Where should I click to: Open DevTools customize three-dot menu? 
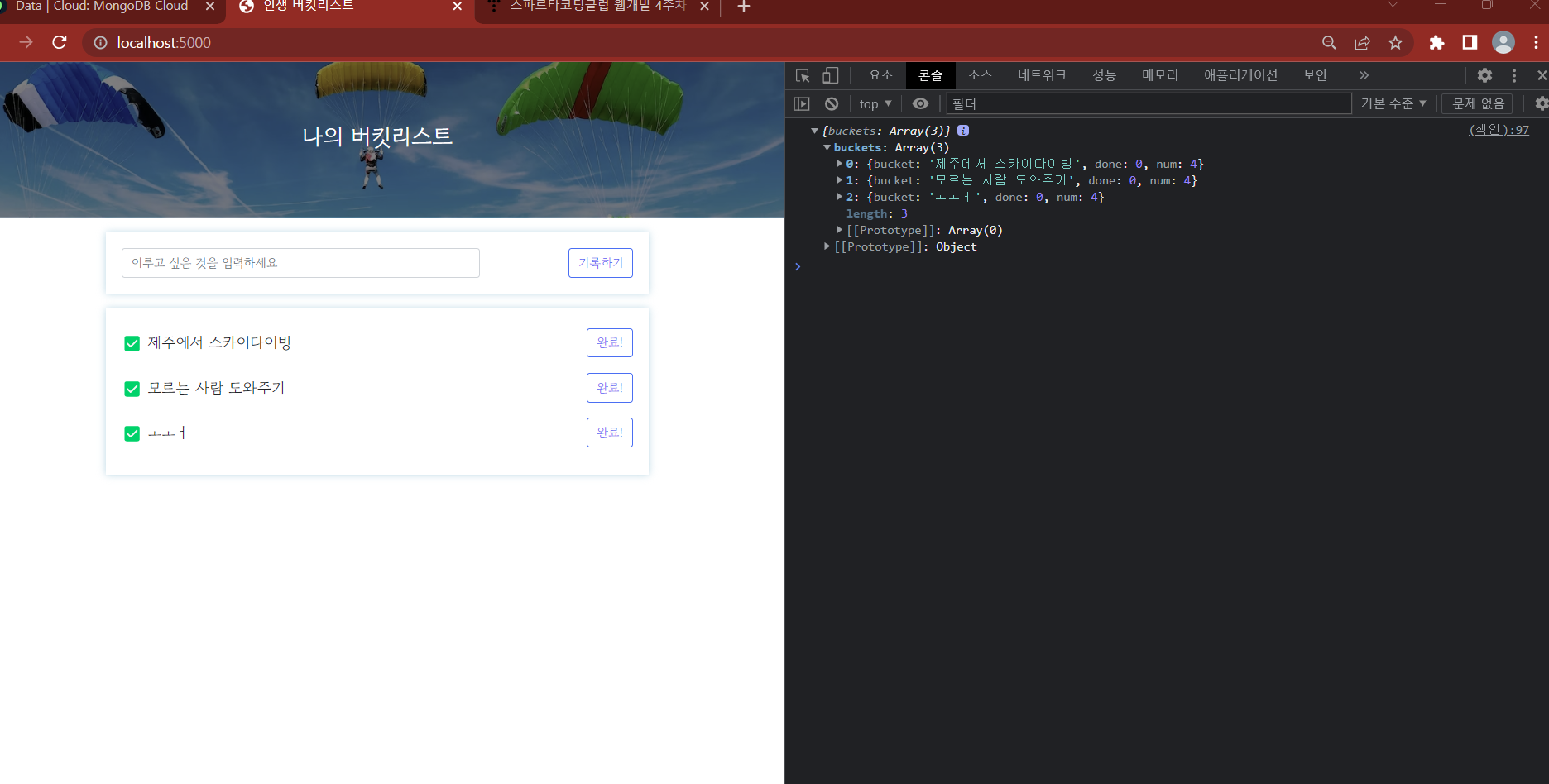tap(1514, 75)
